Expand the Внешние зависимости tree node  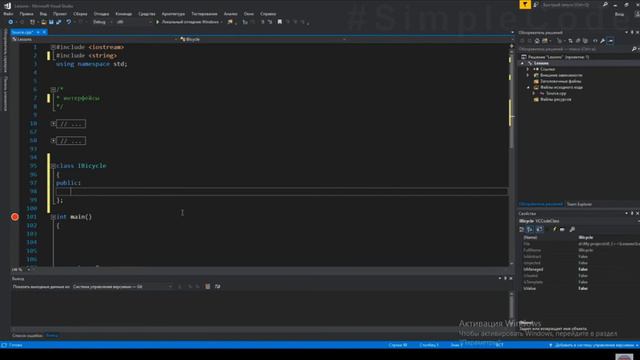click(x=528, y=76)
